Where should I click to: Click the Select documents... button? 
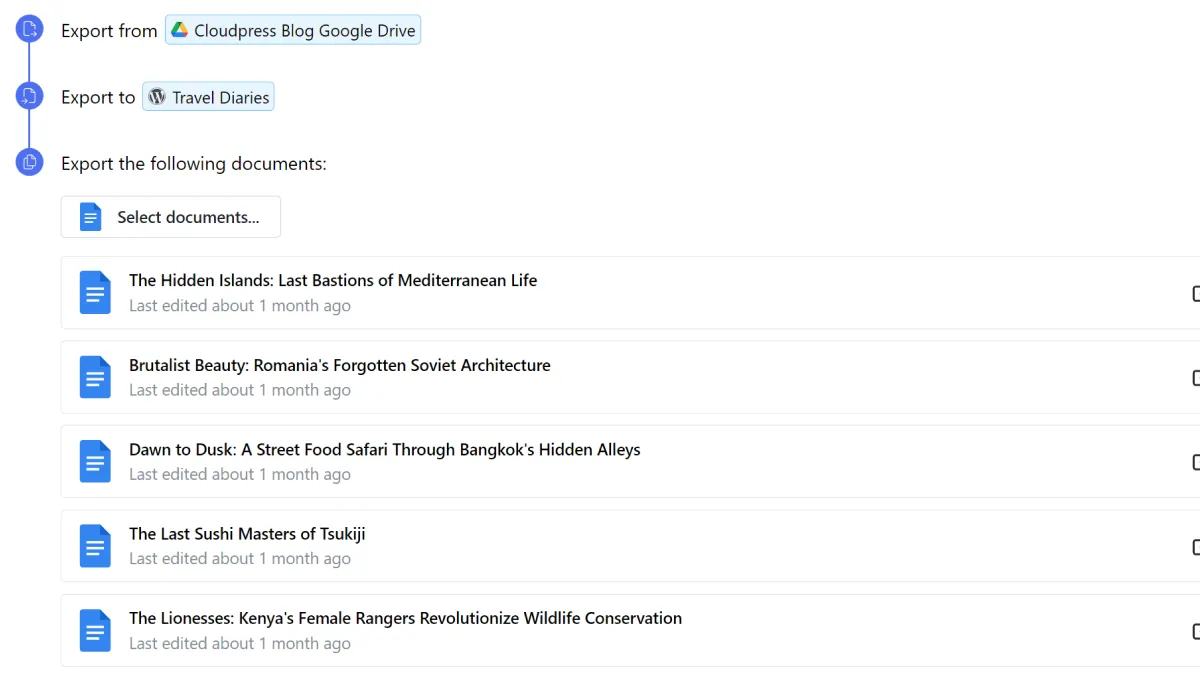171,217
